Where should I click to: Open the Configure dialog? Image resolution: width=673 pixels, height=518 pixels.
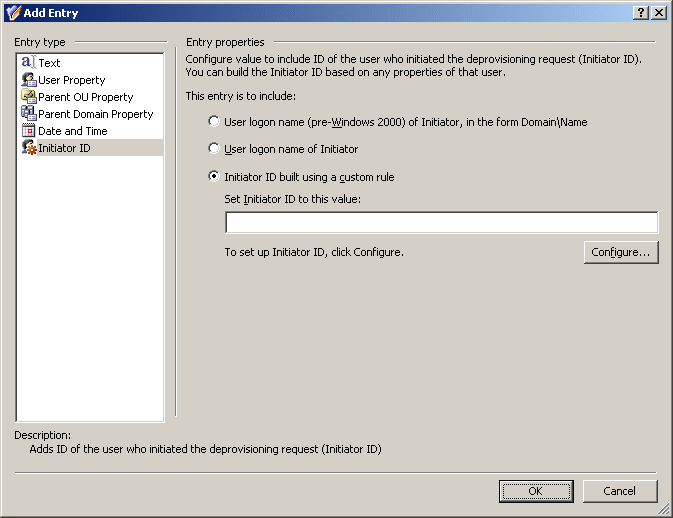[621, 252]
